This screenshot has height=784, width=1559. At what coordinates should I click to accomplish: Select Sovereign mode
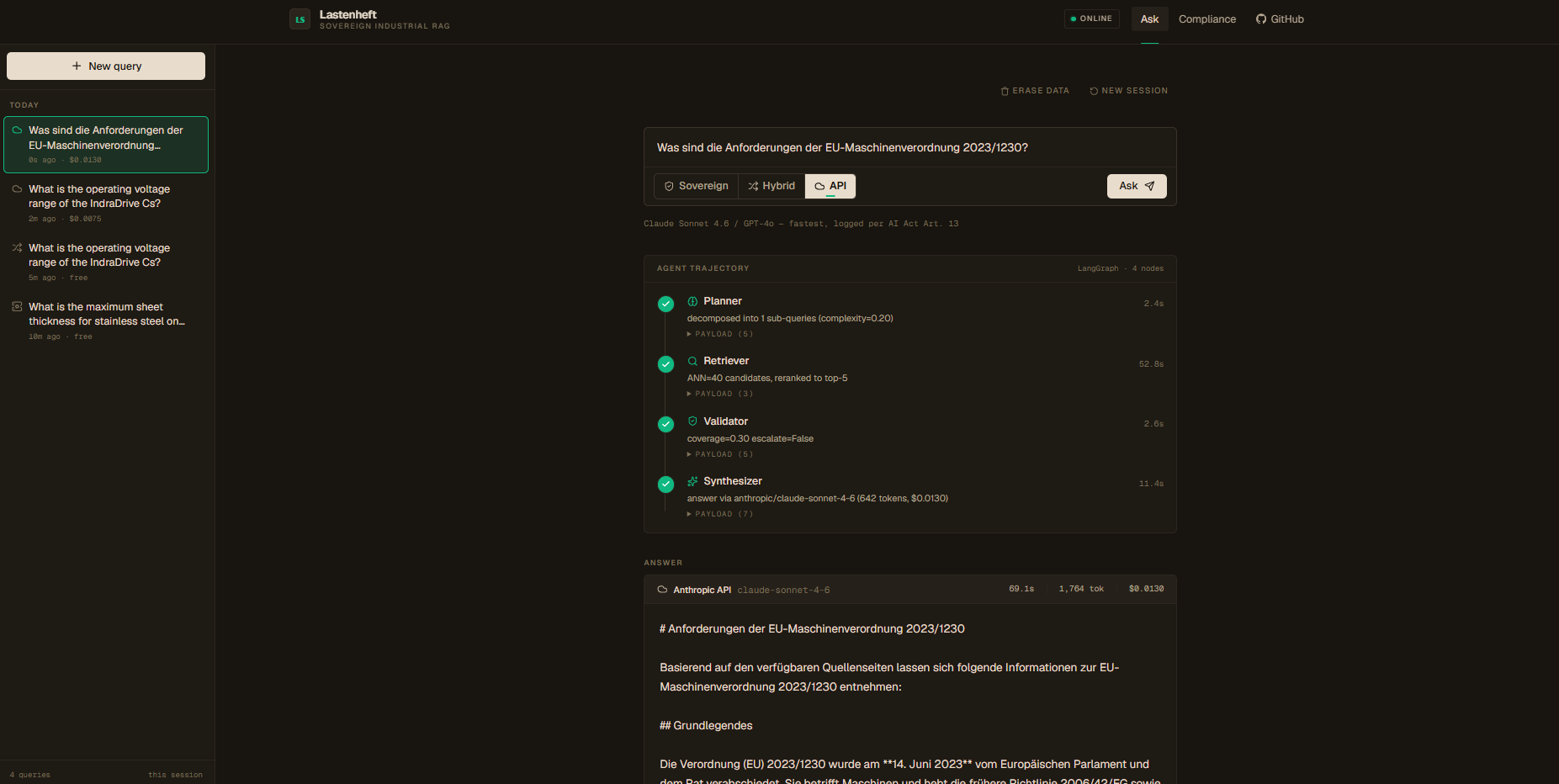(x=696, y=186)
